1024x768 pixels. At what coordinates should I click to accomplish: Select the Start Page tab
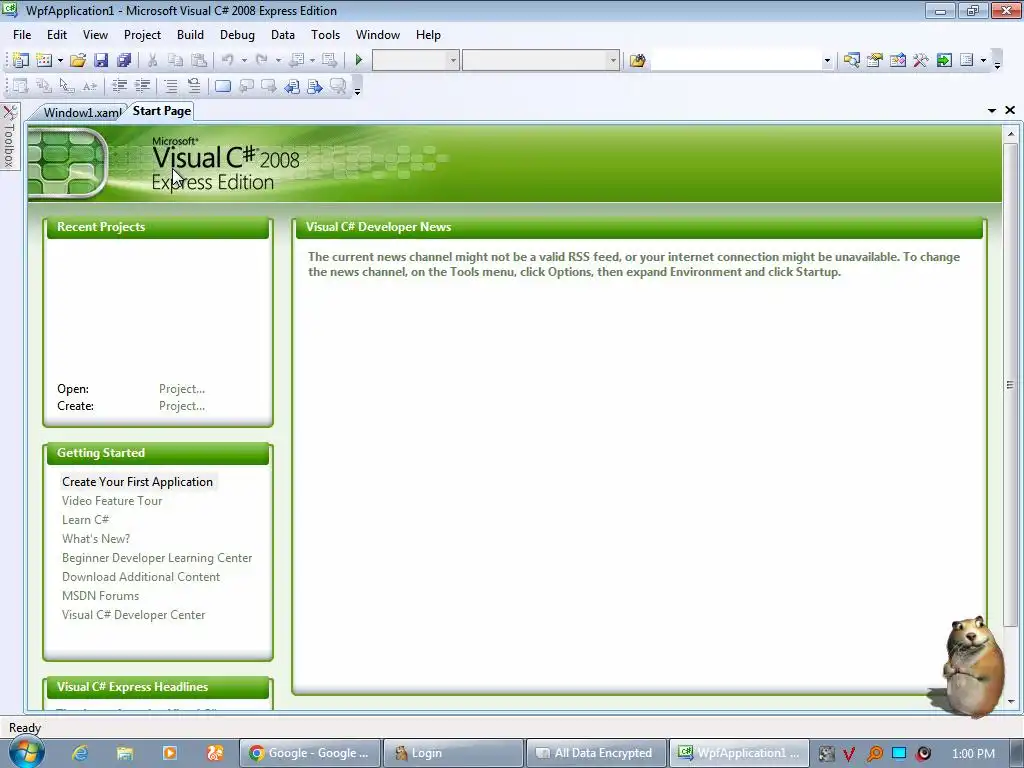(x=162, y=111)
